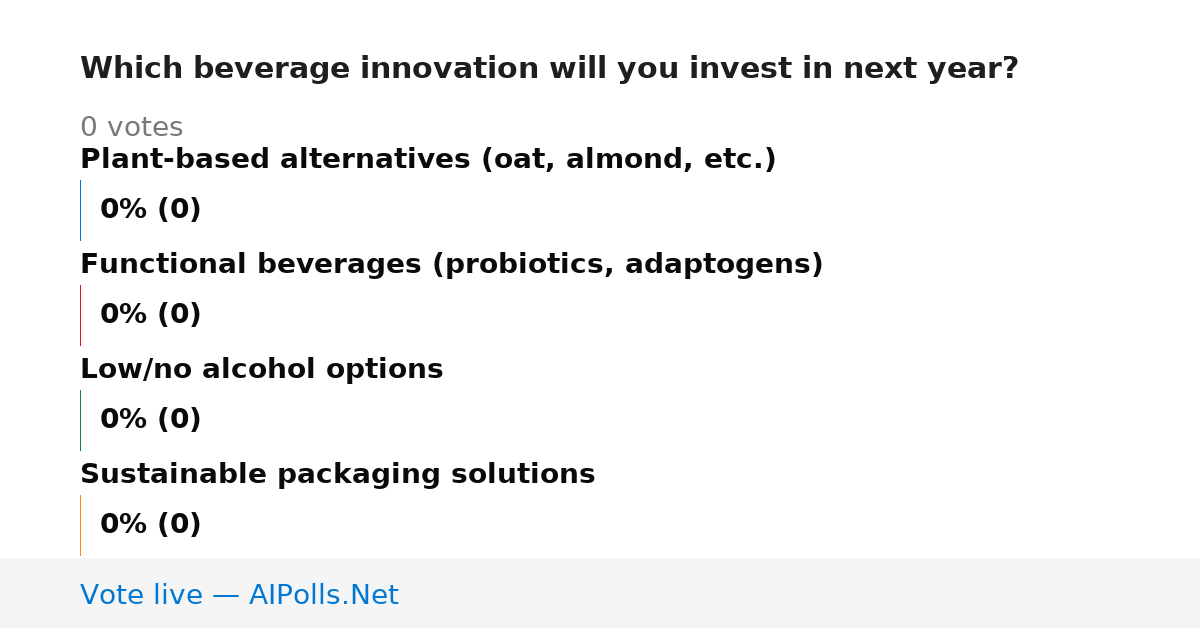The width and height of the screenshot is (1200, 628).
Task: Click the '0 votes' total count
Action: point(131,128)
